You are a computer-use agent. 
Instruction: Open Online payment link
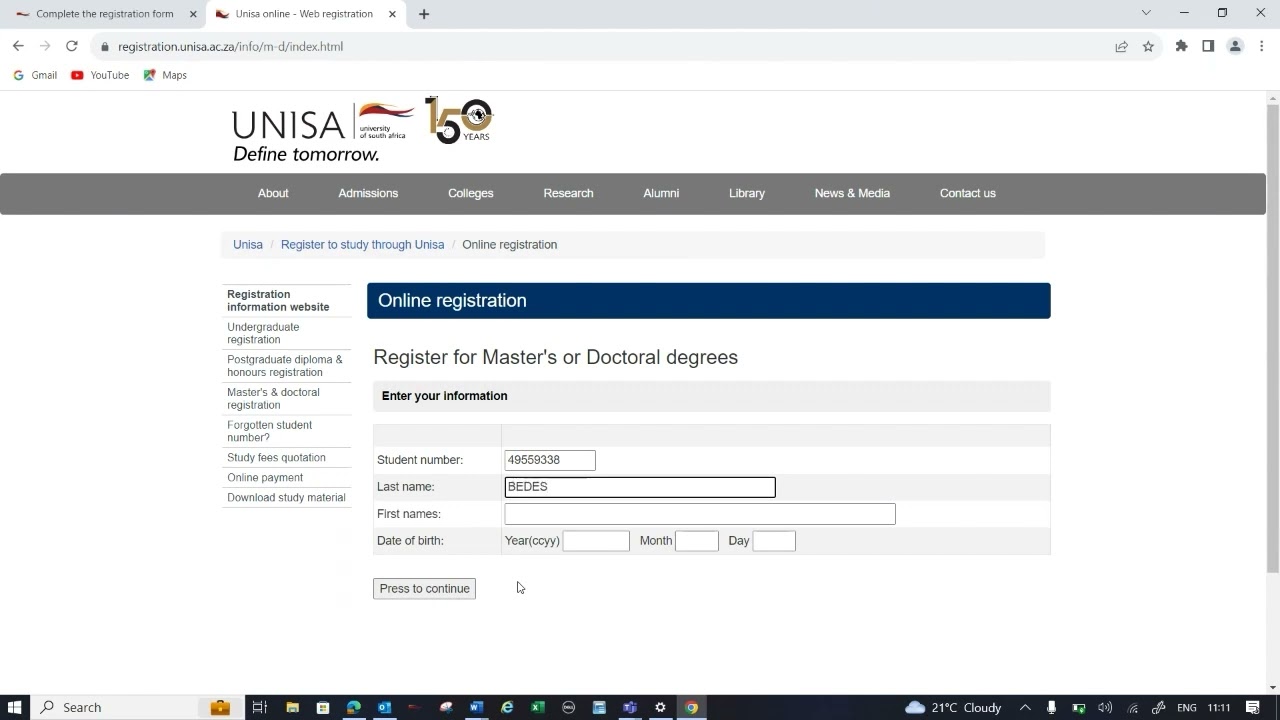(x=265, y=477)
